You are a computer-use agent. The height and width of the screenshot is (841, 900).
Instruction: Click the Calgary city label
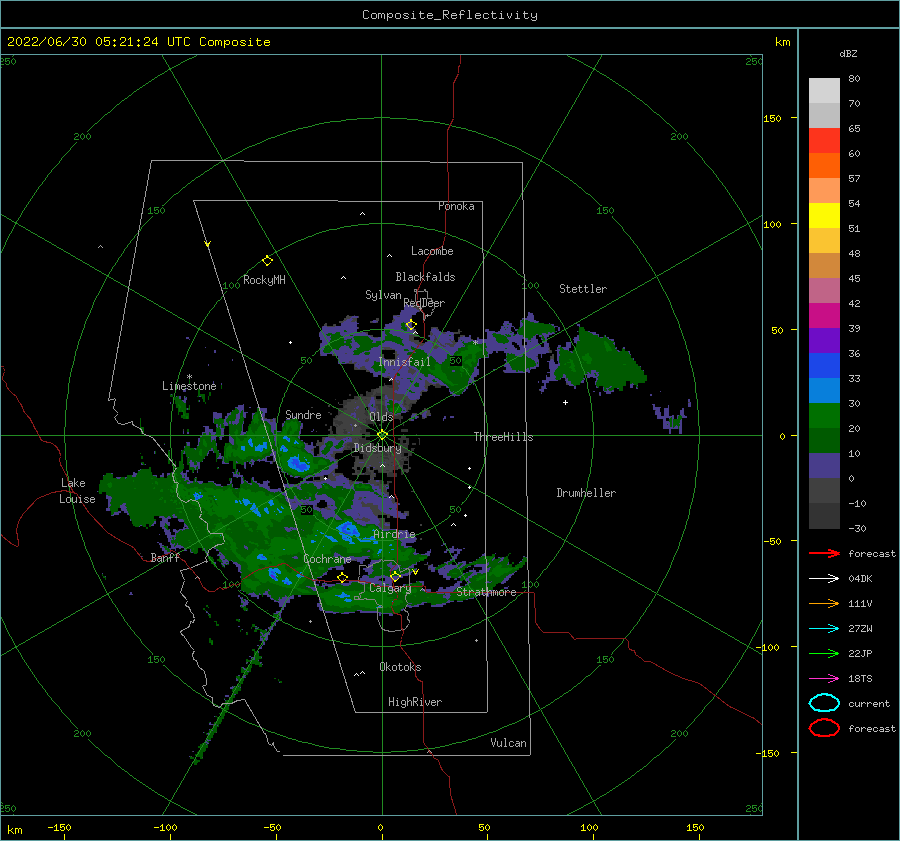coord(390,588)
